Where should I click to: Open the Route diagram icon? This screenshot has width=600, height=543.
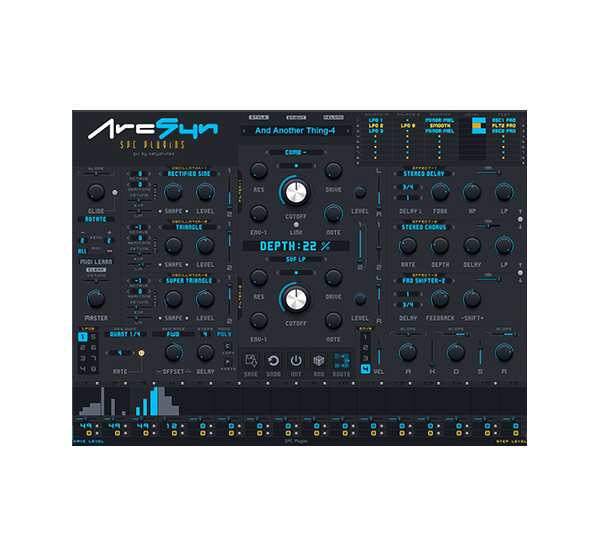pos(341,361)
